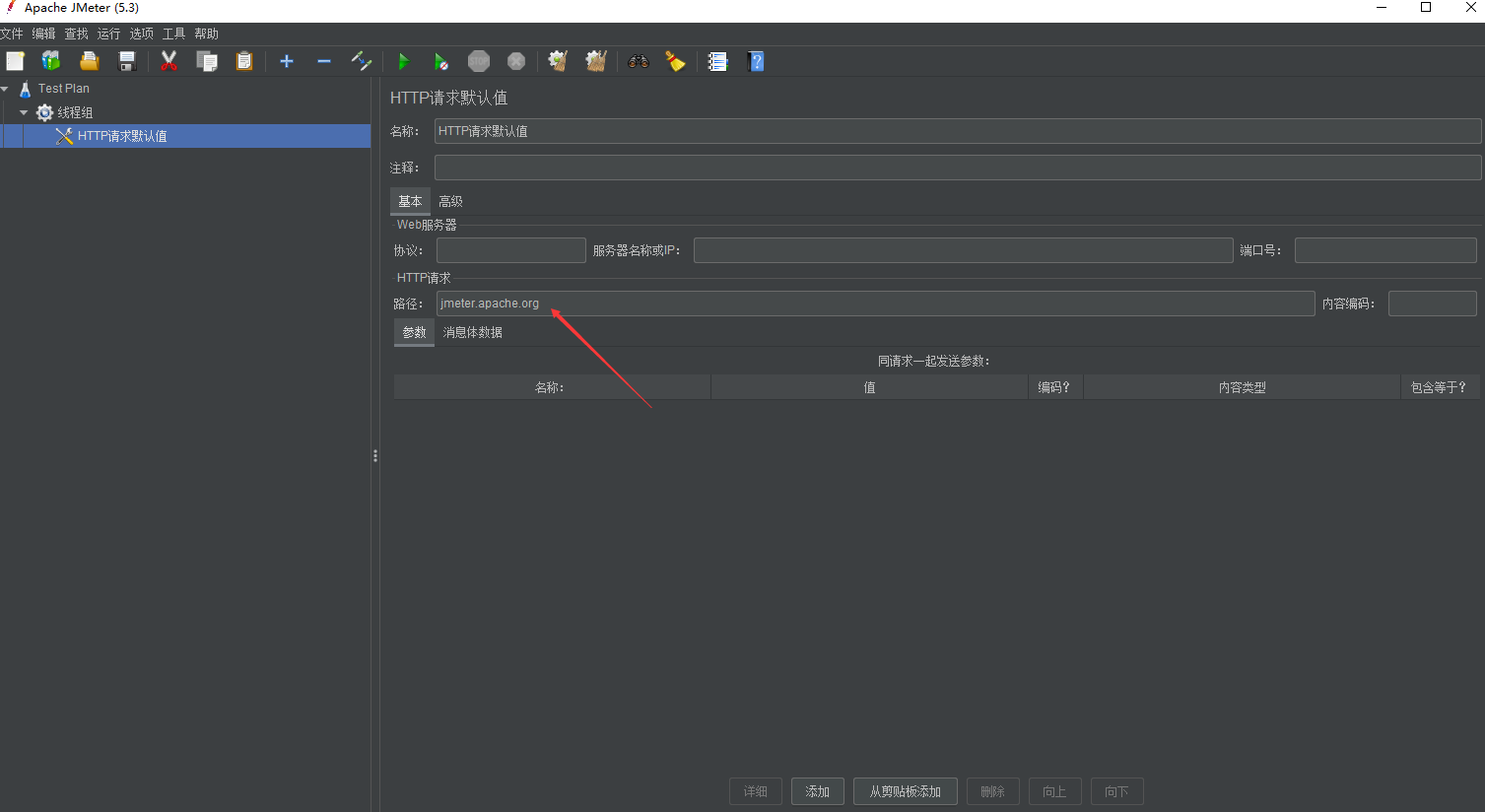Stop the running test

479,61
